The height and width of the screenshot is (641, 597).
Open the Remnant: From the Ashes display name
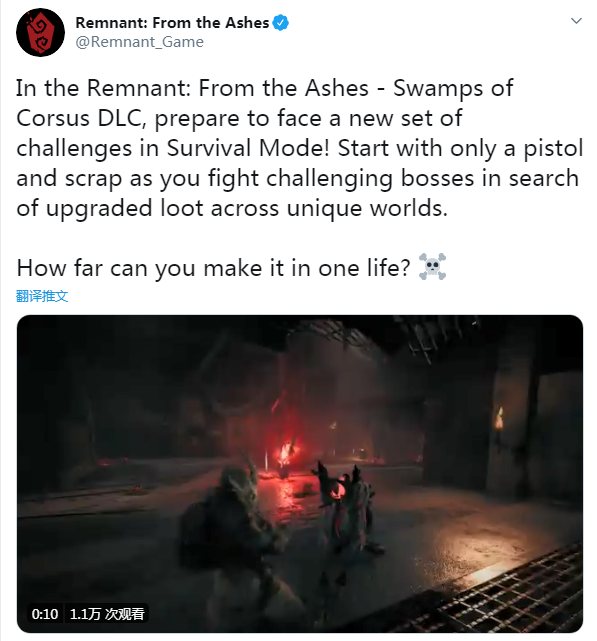[172, 23]
